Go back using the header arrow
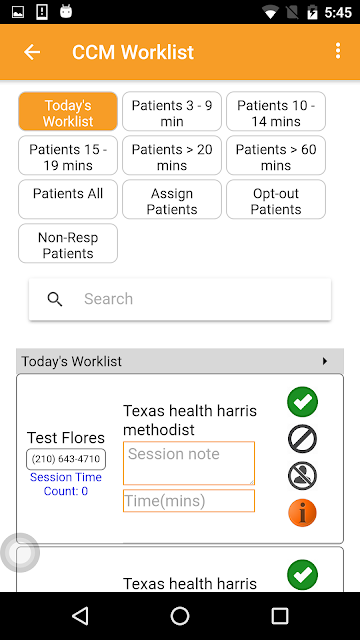Screen dimensions: 360x640 (x=32, y=52)
